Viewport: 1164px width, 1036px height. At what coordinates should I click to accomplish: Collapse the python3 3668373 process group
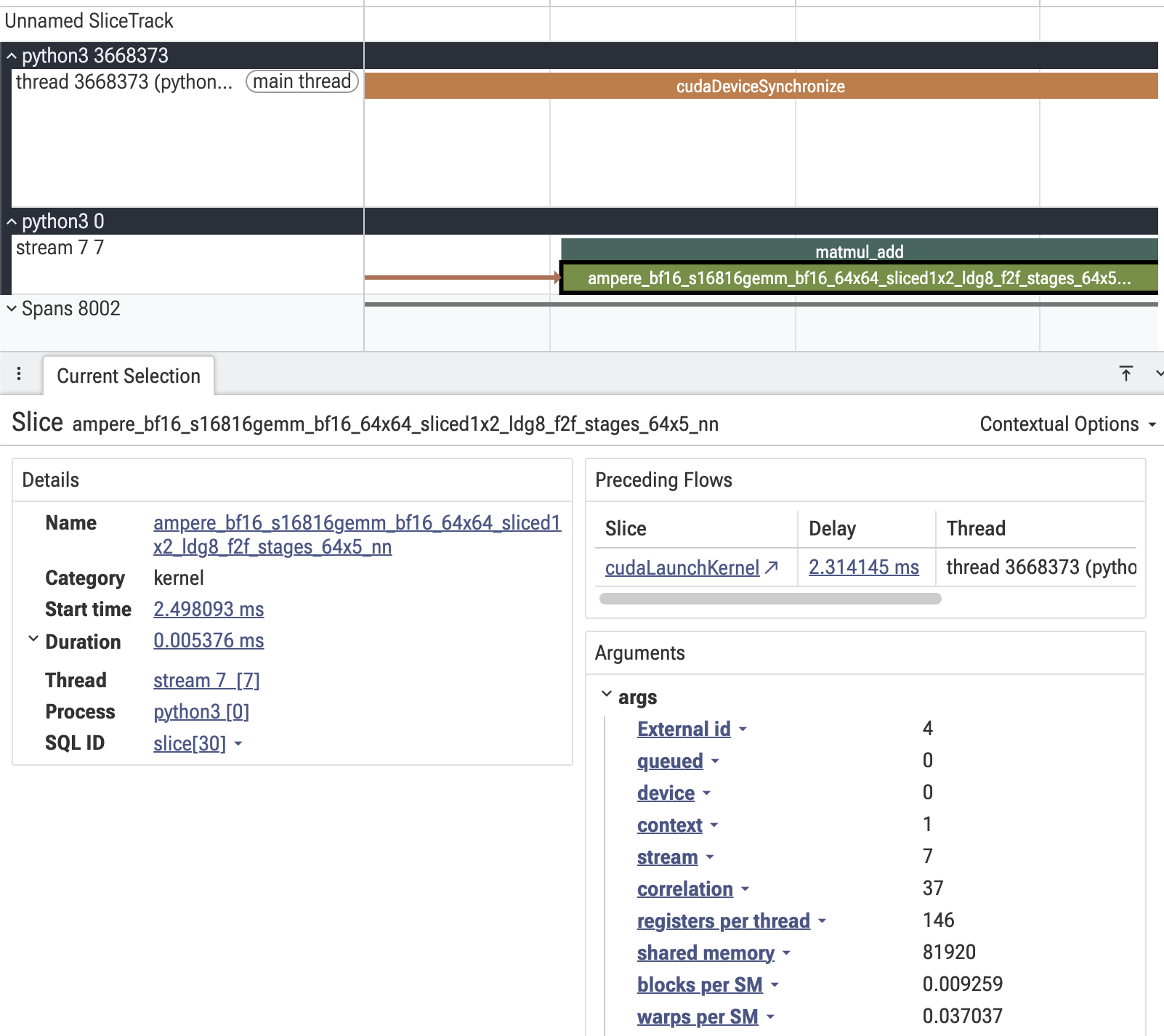tap(12, 56)
